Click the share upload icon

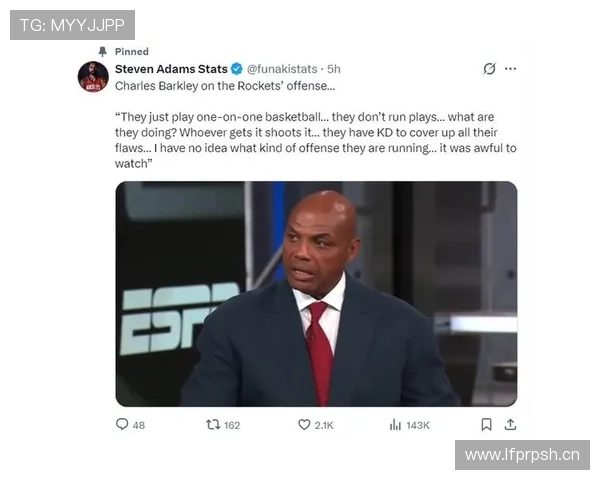510,424
